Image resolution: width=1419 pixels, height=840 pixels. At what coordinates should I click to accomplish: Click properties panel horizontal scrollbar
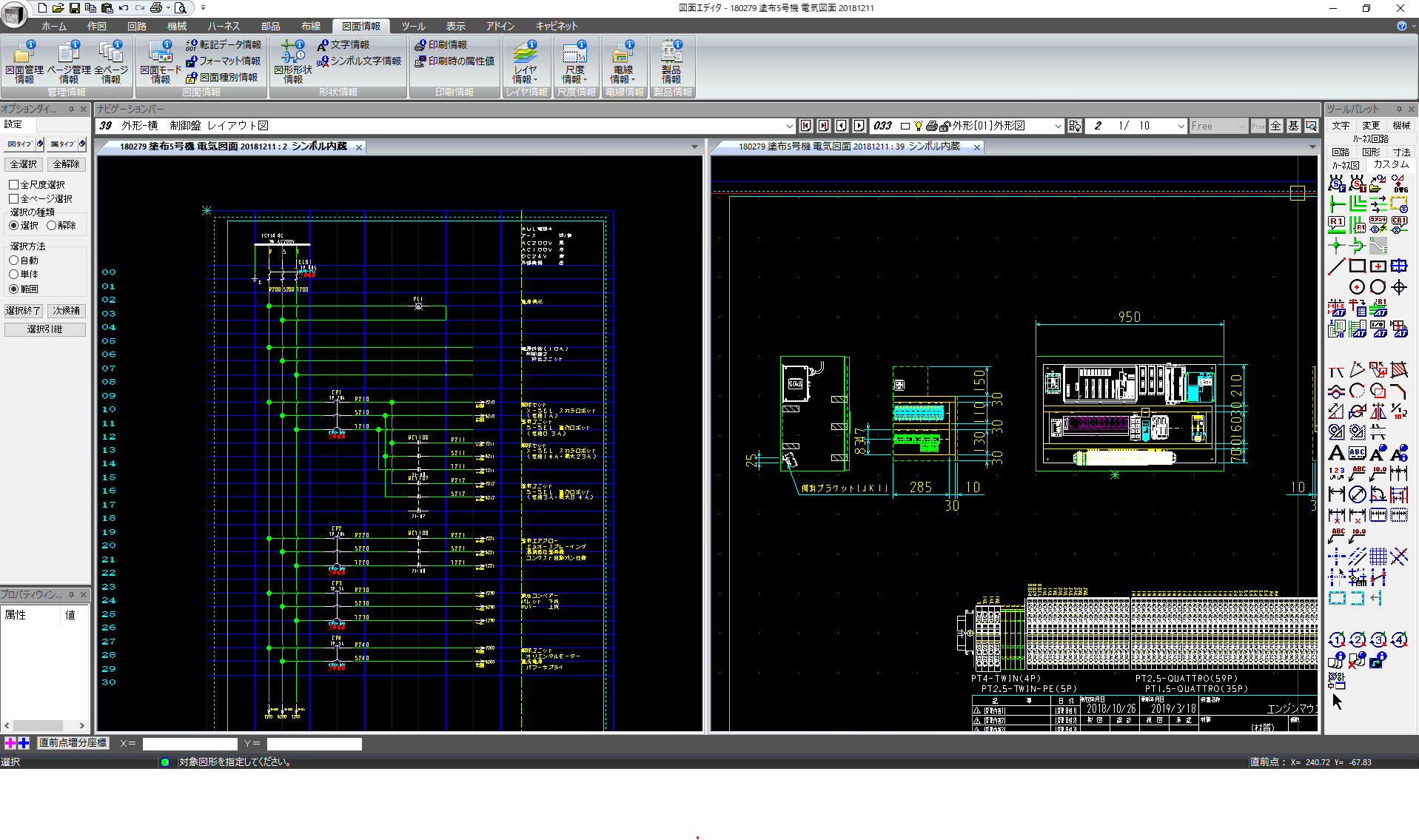44,725
